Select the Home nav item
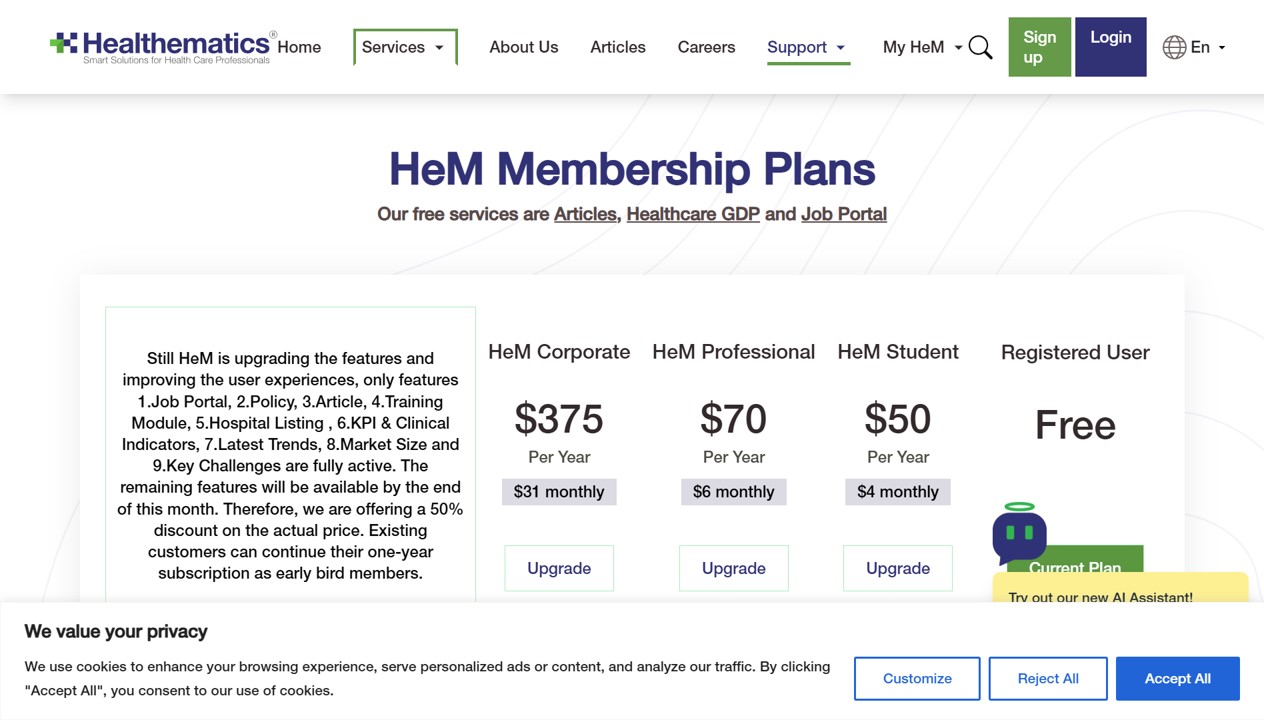Viewport: 1264px width, 720px height. 299,47
